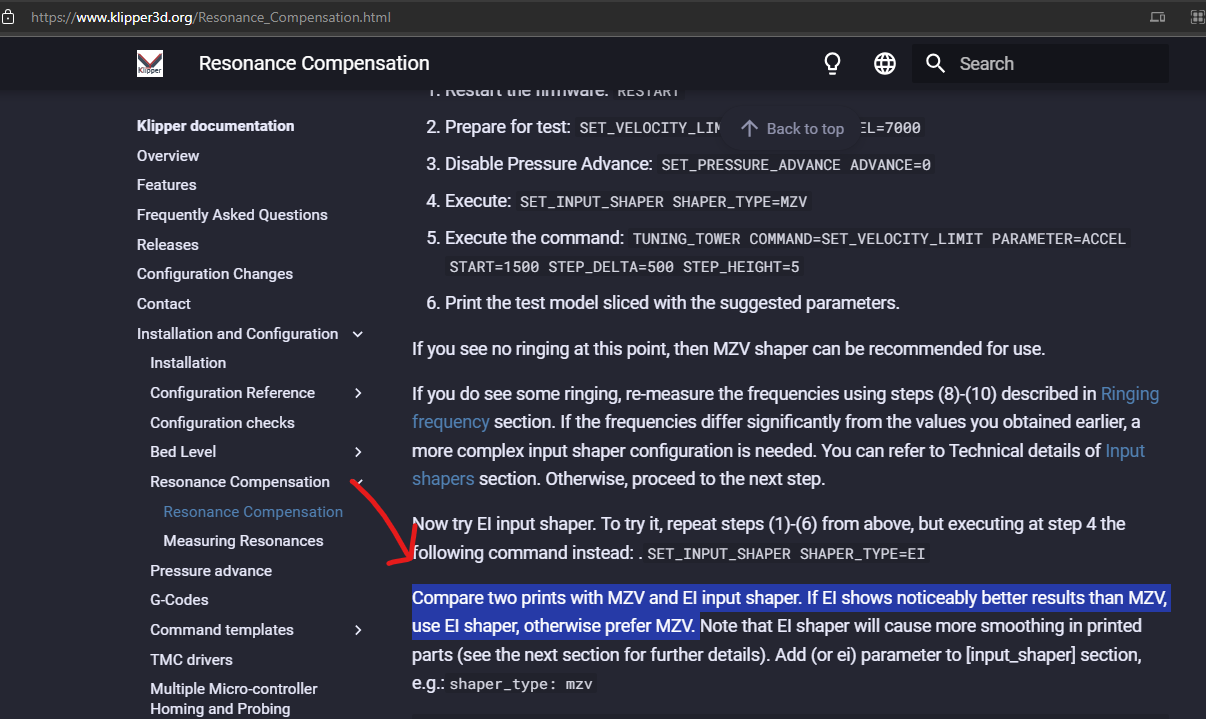
Task: Expand the Configuration Reference chevron
Action: (x=358, y=393)
